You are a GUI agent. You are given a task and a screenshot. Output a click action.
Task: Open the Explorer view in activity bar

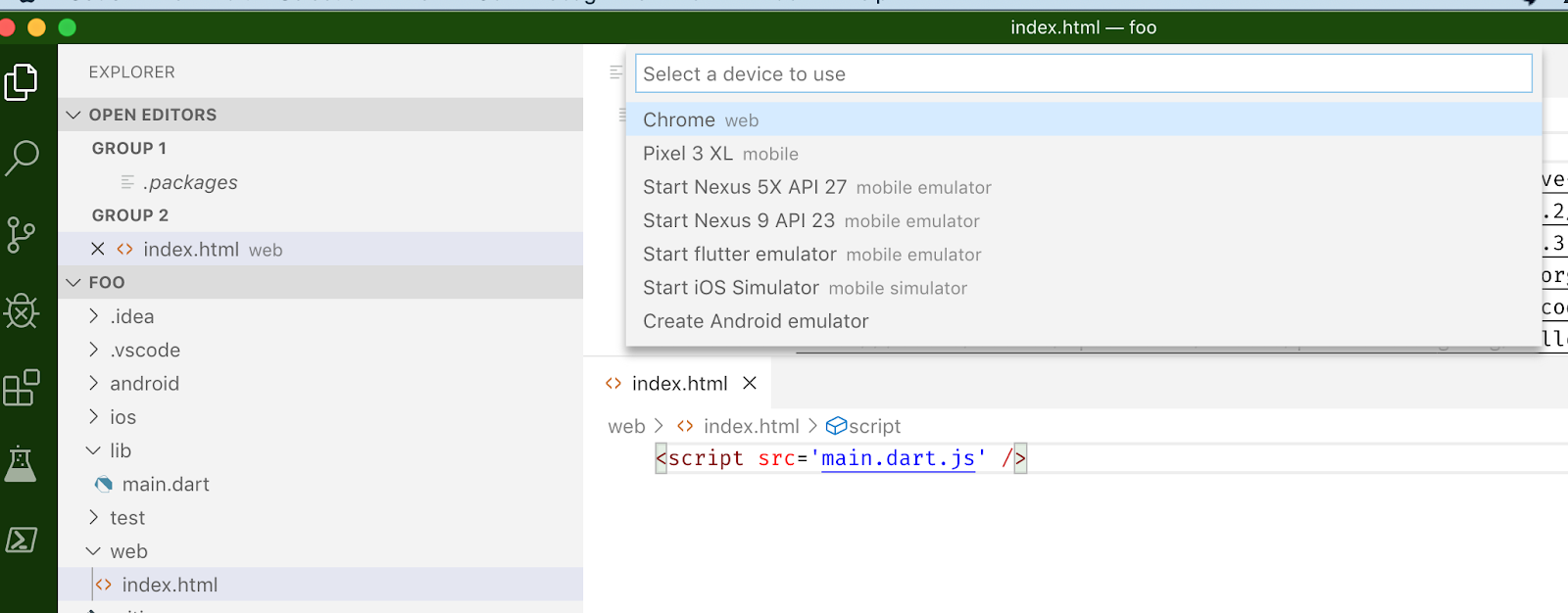[22, 82]
